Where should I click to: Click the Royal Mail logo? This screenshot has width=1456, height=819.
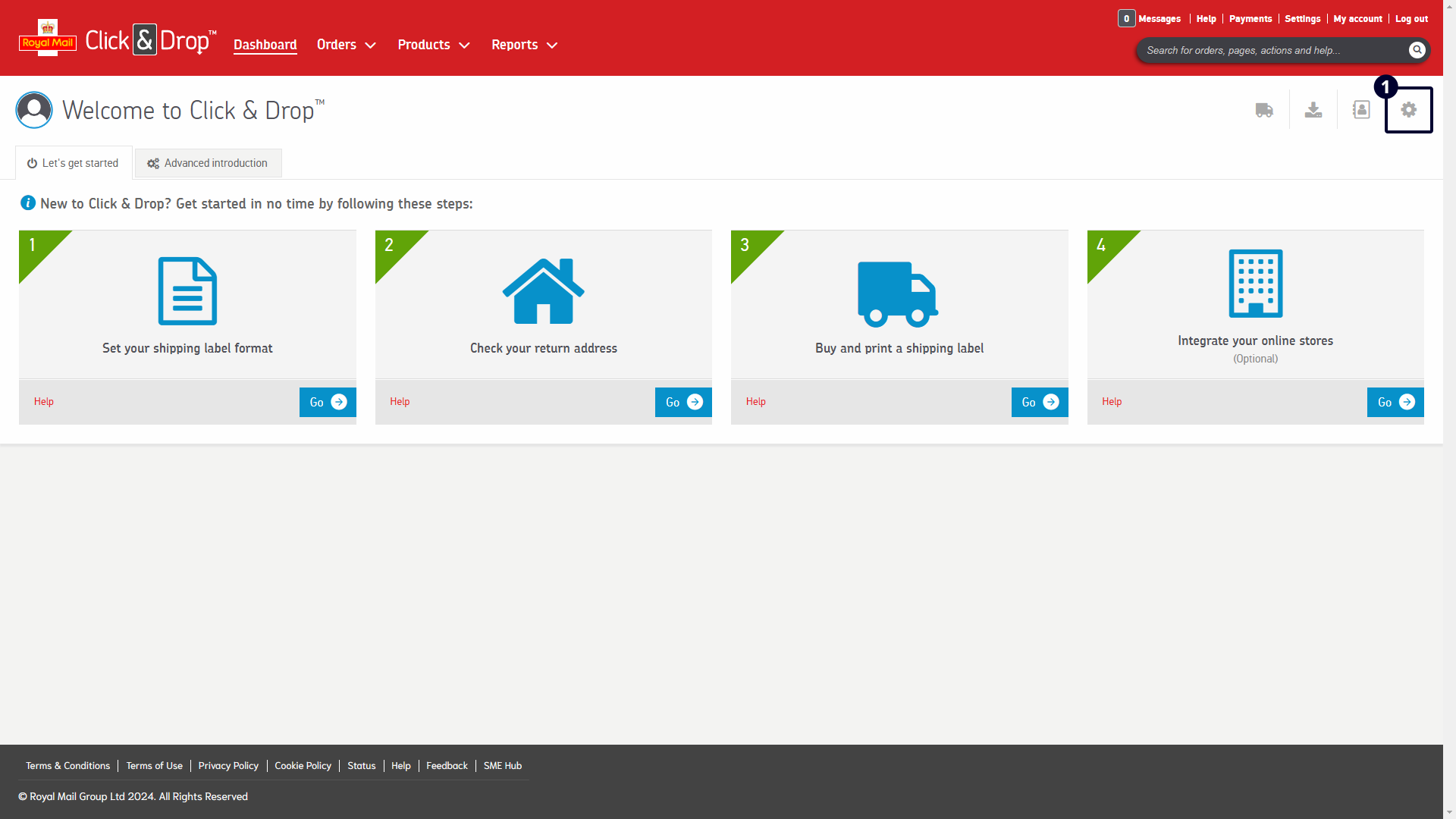[x=47, y=38]
